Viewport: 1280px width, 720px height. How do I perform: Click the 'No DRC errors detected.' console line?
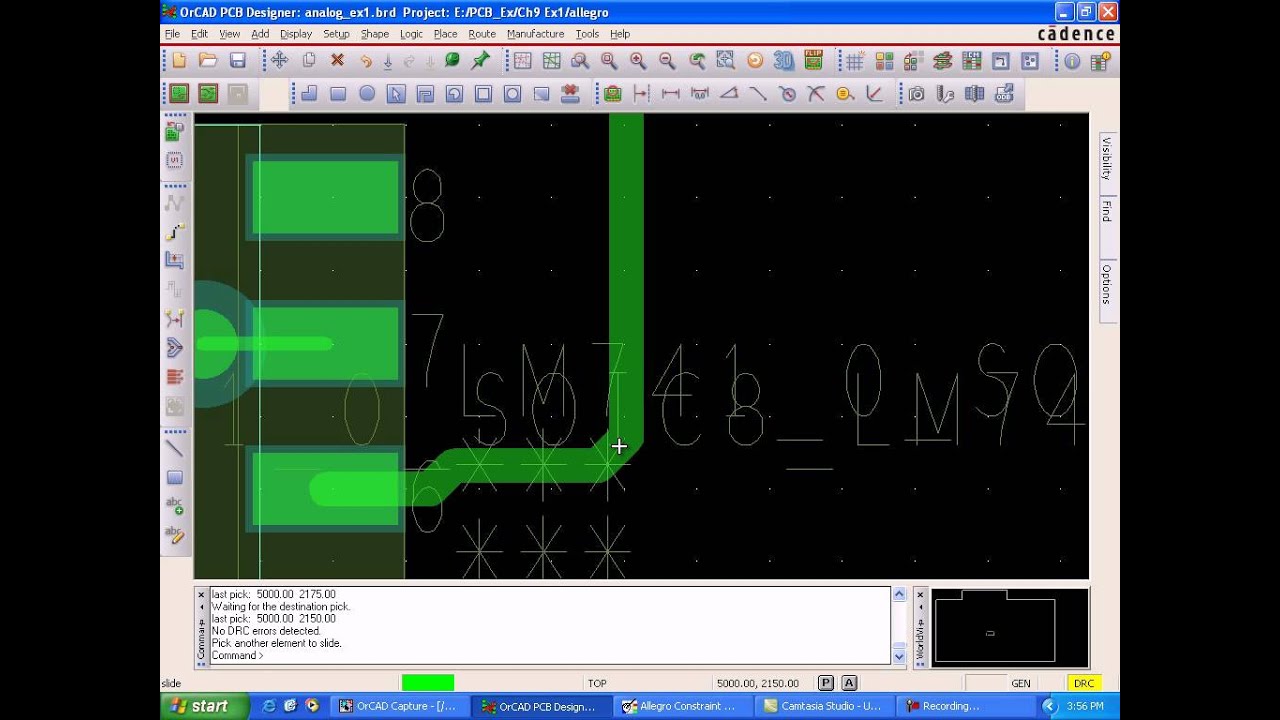coord(266,631)
